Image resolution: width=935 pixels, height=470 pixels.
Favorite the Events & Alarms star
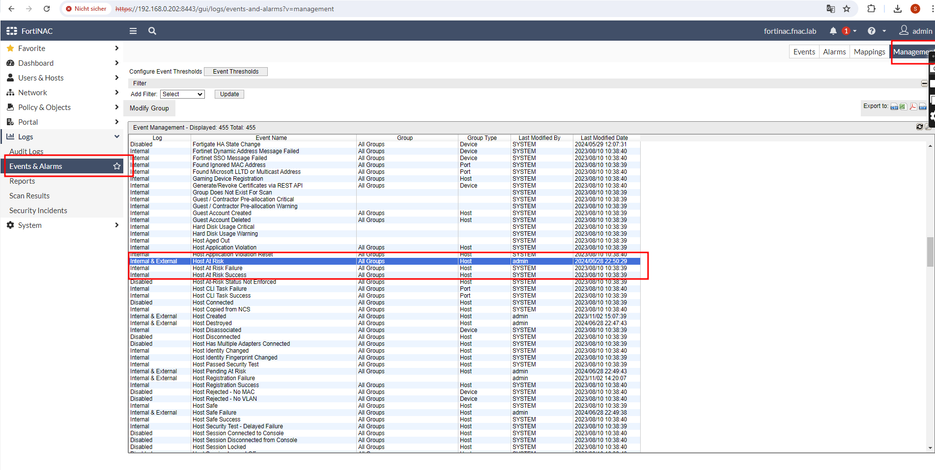(x=117, y=166)
